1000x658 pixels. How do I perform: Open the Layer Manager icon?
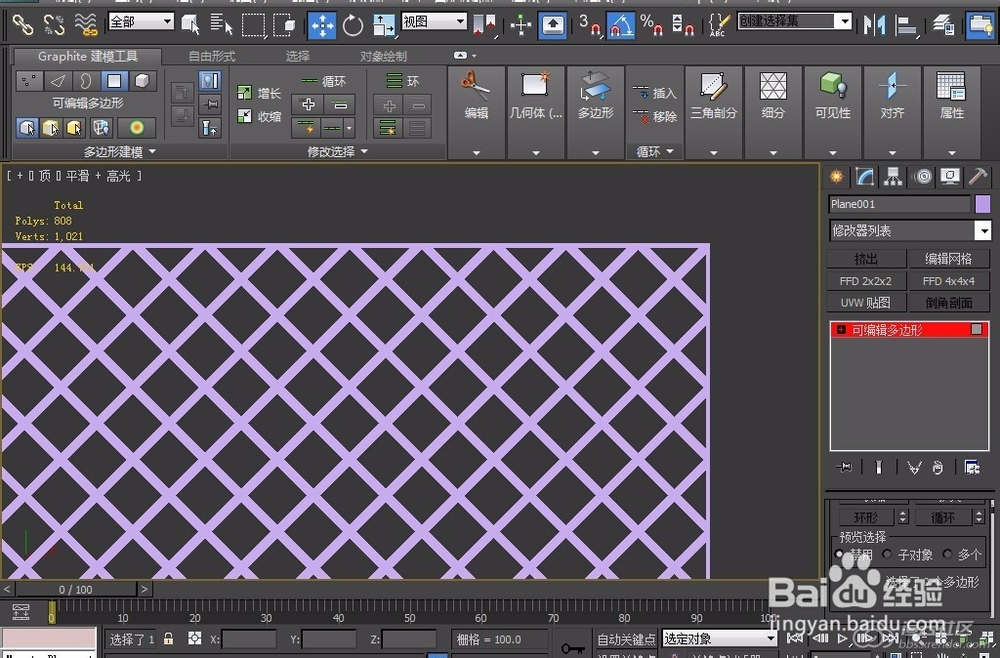(x=943, y=26)
